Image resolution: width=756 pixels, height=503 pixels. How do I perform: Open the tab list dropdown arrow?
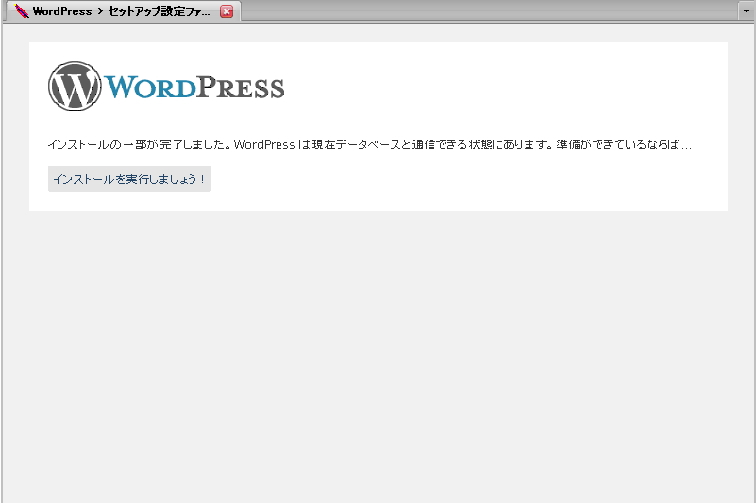click(746, 11)
